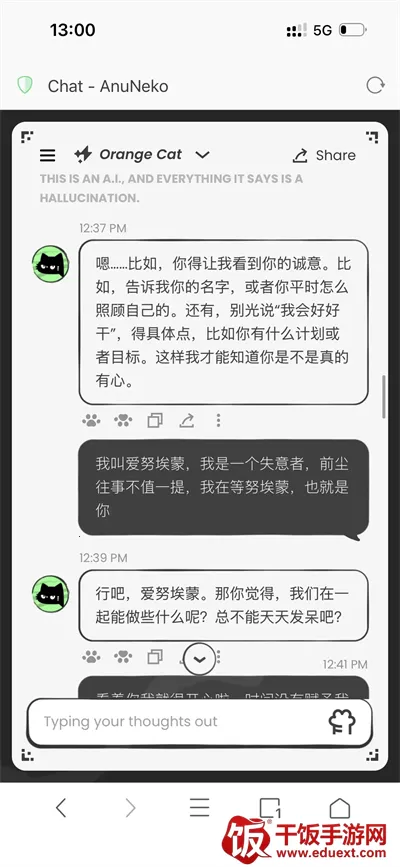Viewport: 400px width, 867px height.
Task: Click the single paw like icon under first reply
Action: click(91, 421)
